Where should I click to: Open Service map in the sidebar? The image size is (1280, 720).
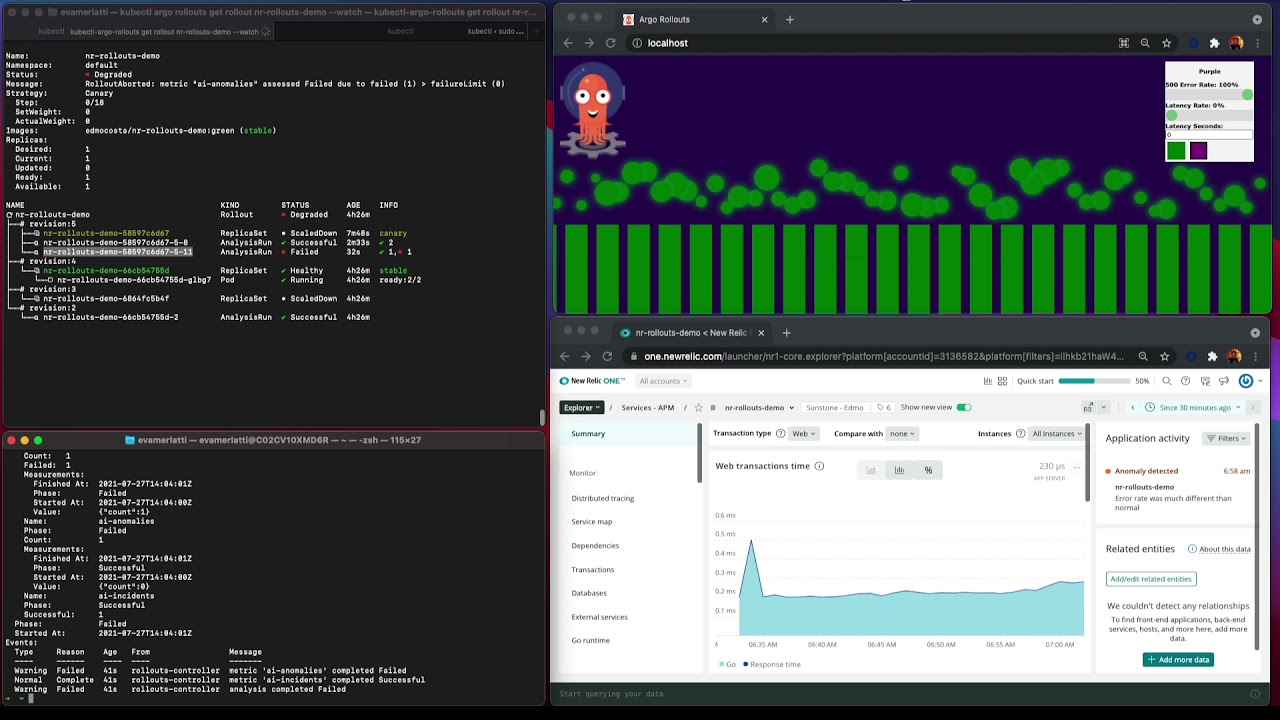pos(591,521)
